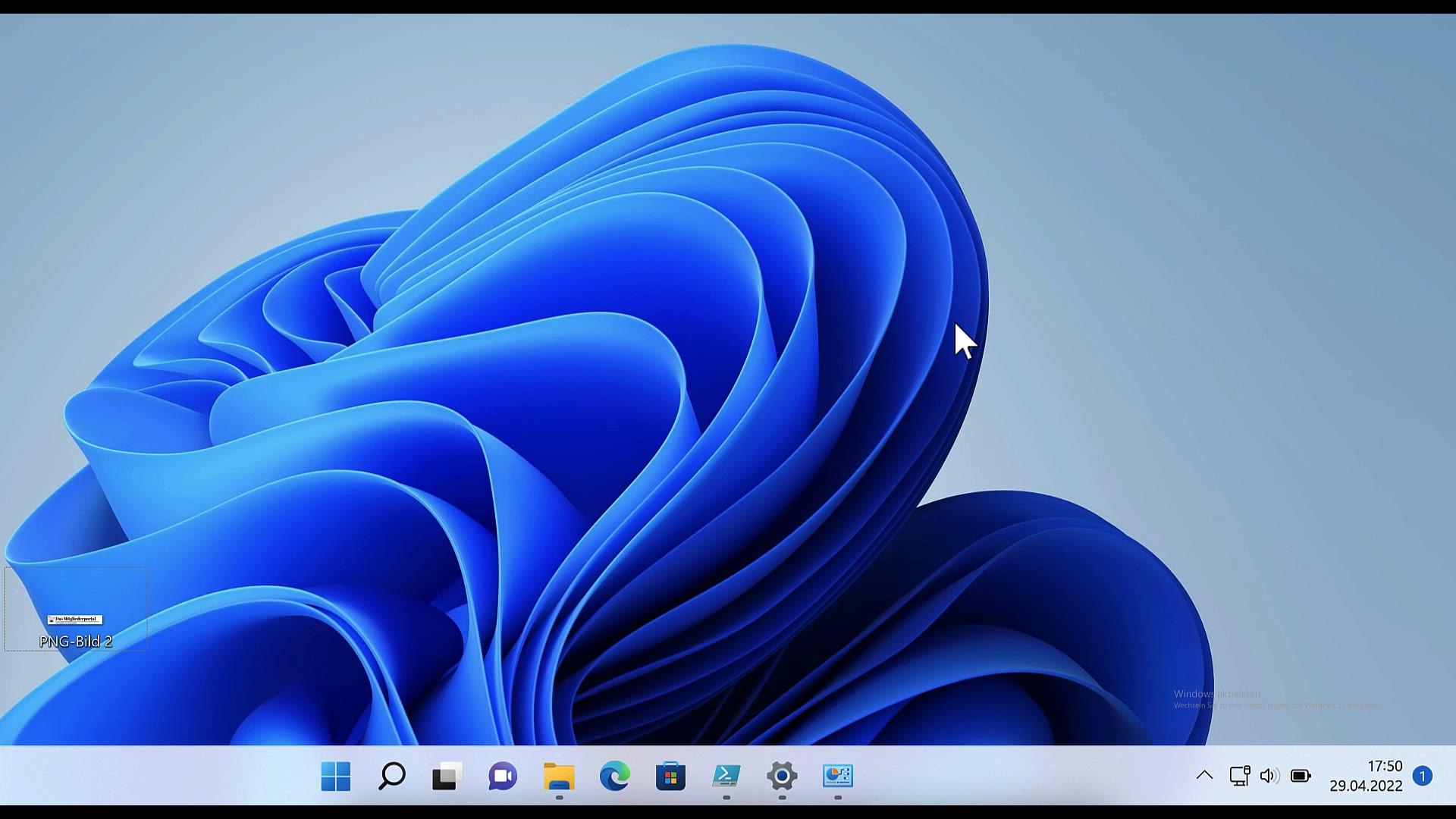Expand hidden system tray icons chevron
This screenshot has height=819, width=1456.
(1204, 775)
